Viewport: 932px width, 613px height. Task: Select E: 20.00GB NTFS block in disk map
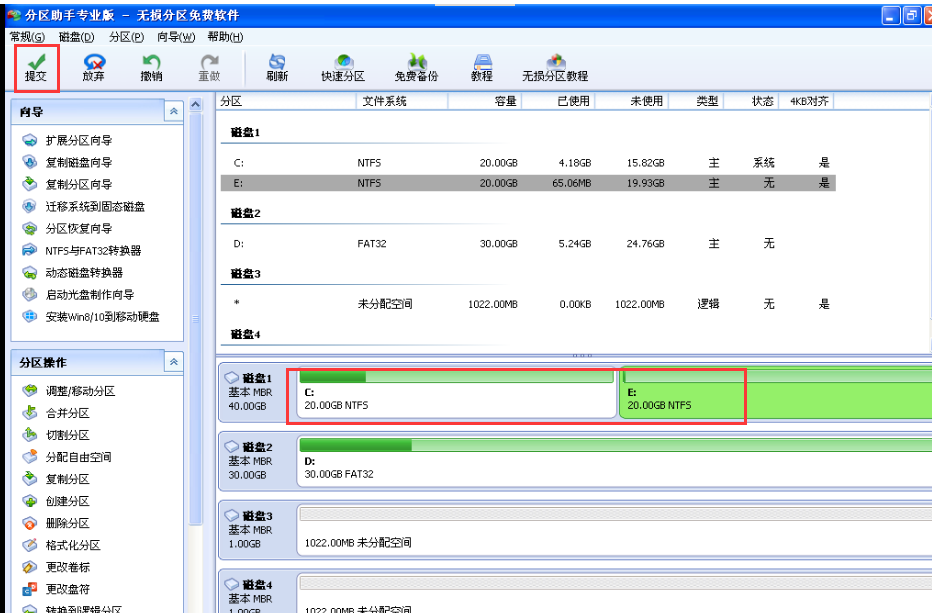775,393
